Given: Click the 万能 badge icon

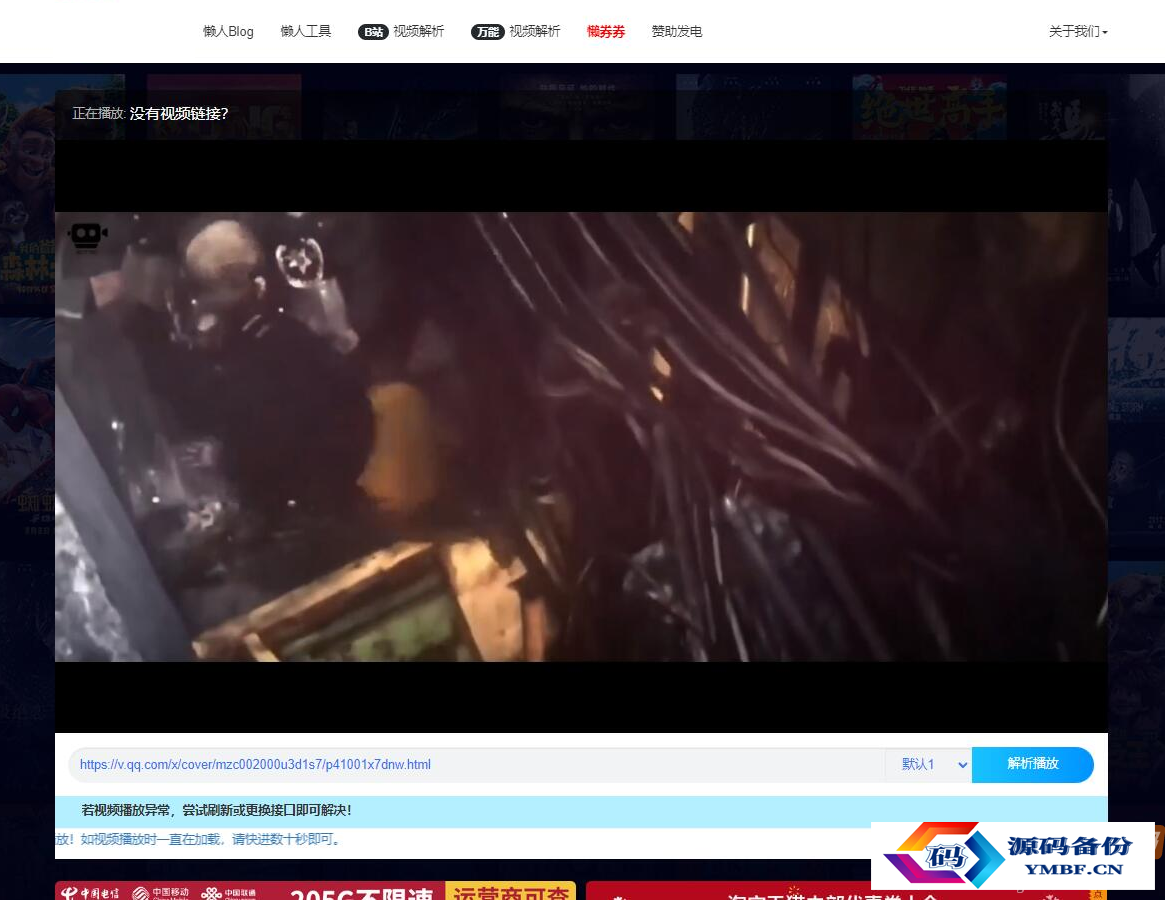Looking at the screenshot, I should (x=487, y=32).
